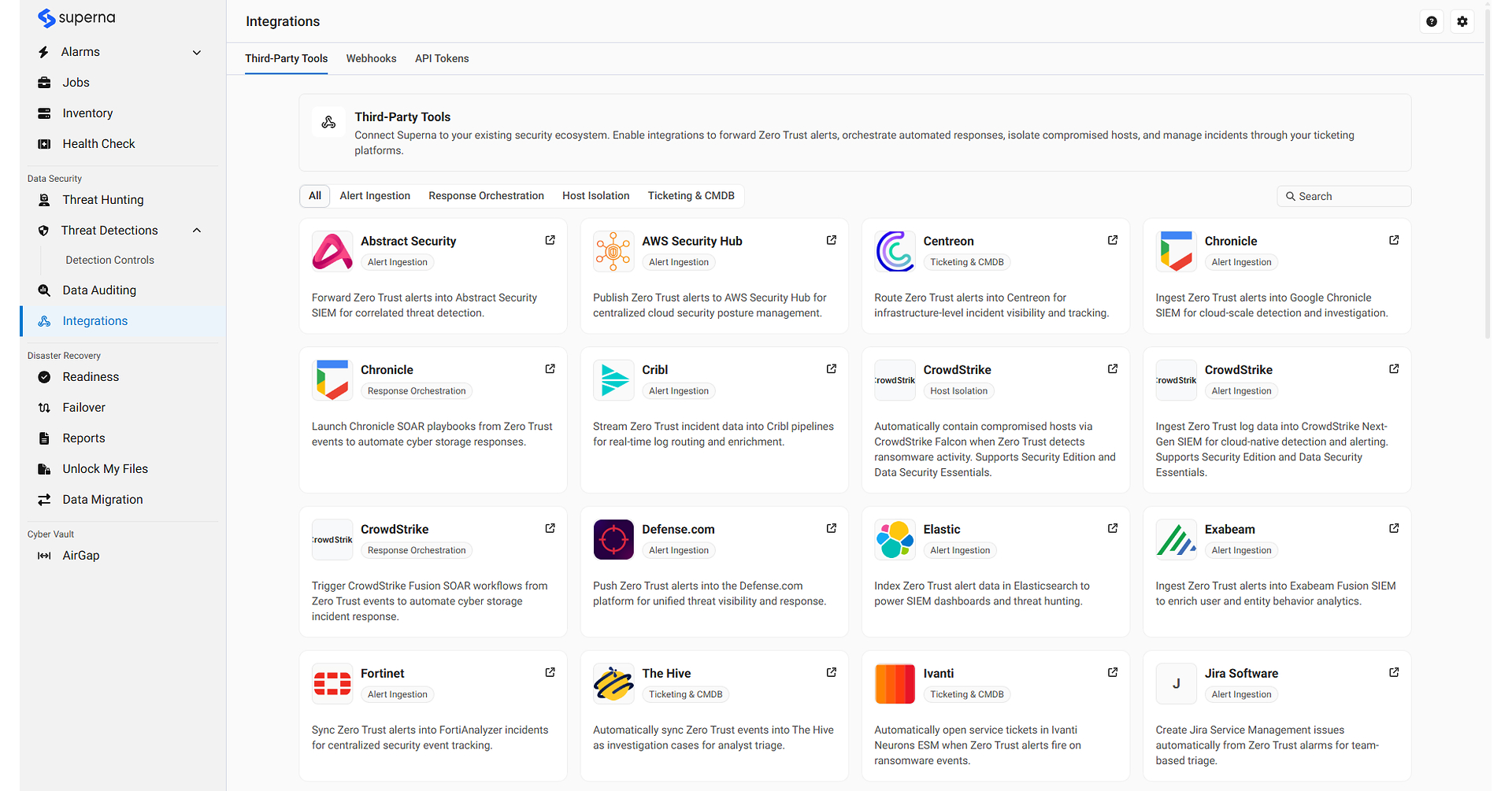Filter by Host Isolation category
This screenshot has height=791, width=1512.
point(596,196)
